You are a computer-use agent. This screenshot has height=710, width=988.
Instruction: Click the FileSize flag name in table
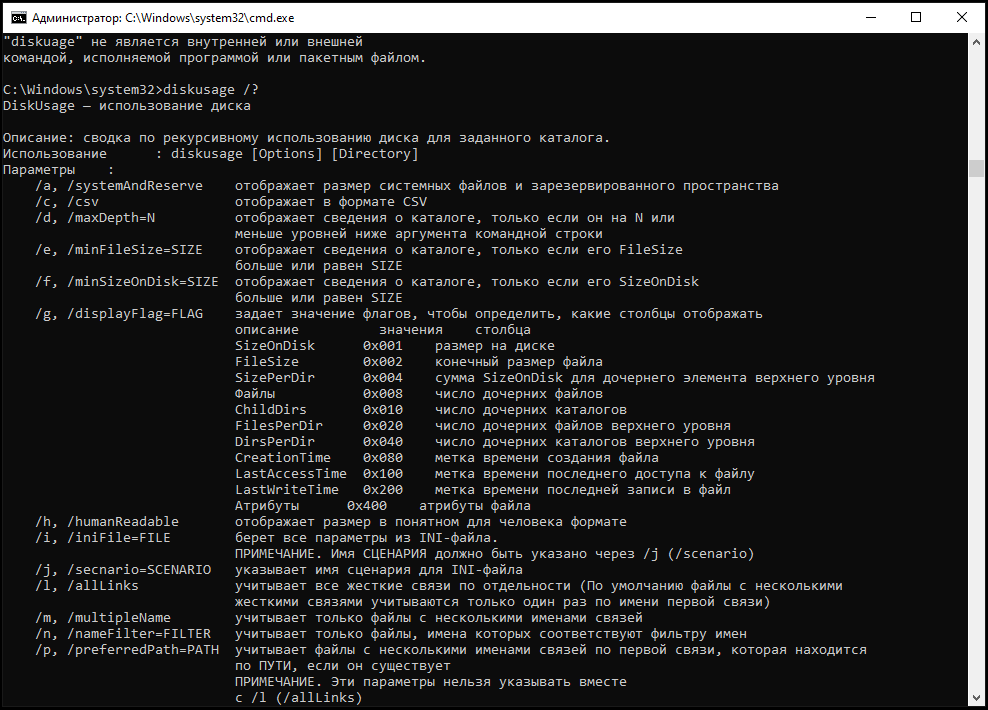[x=267, y=362]
